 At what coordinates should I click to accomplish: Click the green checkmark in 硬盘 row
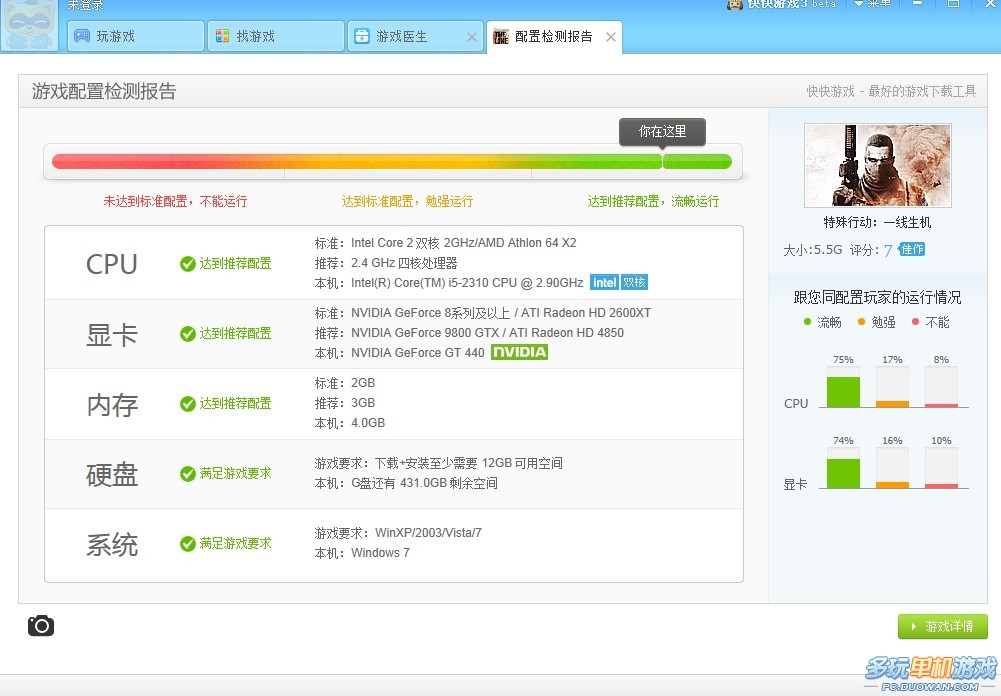pos(188,474)
